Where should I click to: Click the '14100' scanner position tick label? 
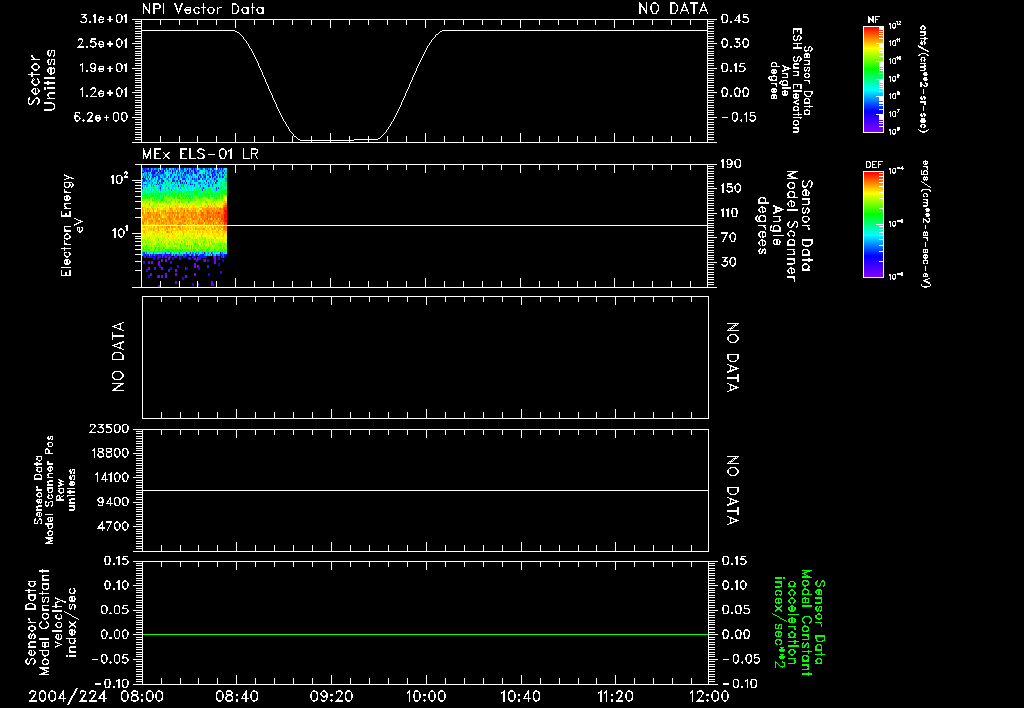click(x=112, y=477)
